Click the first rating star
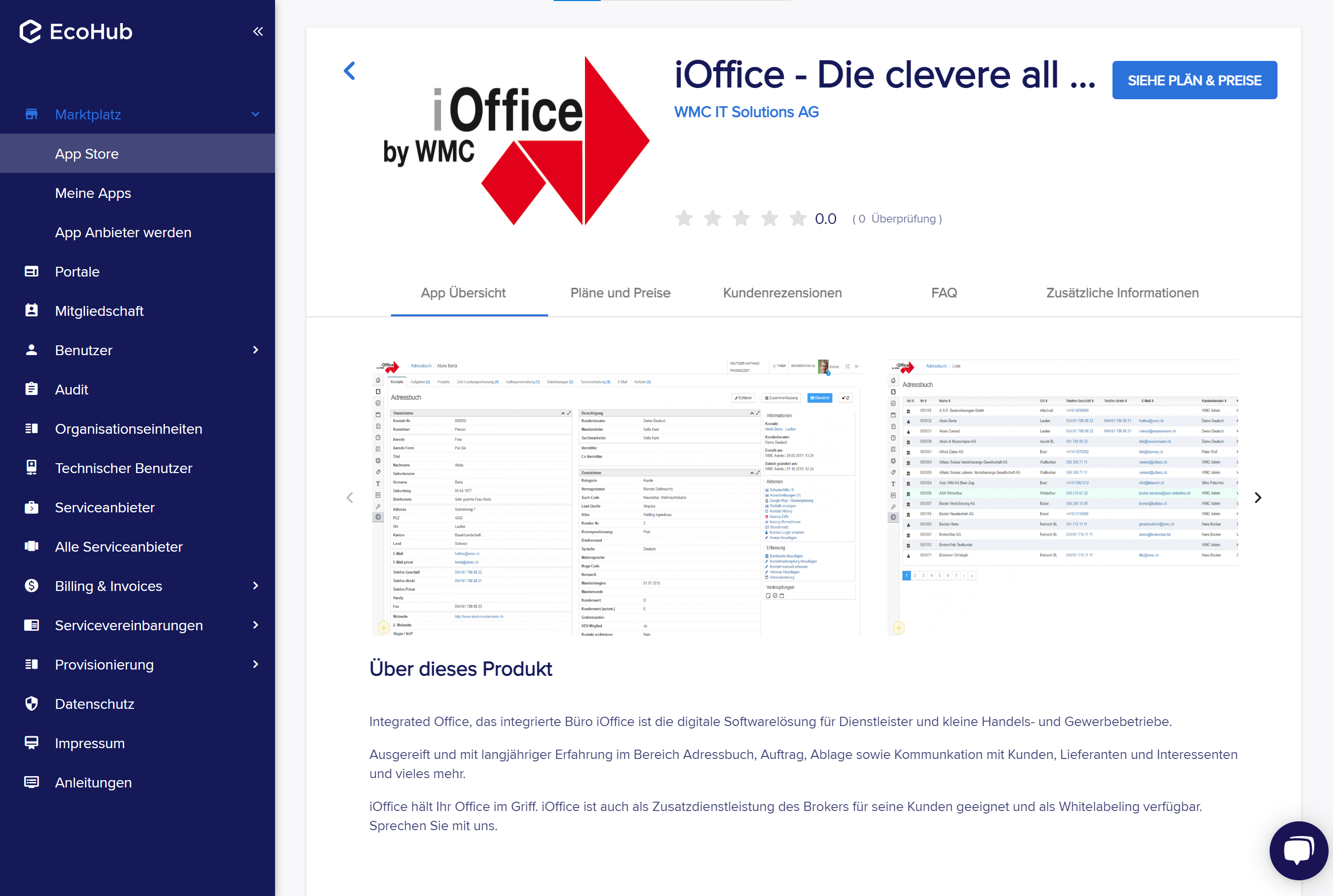Screen dimensions: 1333x896 tap(684, 218)
